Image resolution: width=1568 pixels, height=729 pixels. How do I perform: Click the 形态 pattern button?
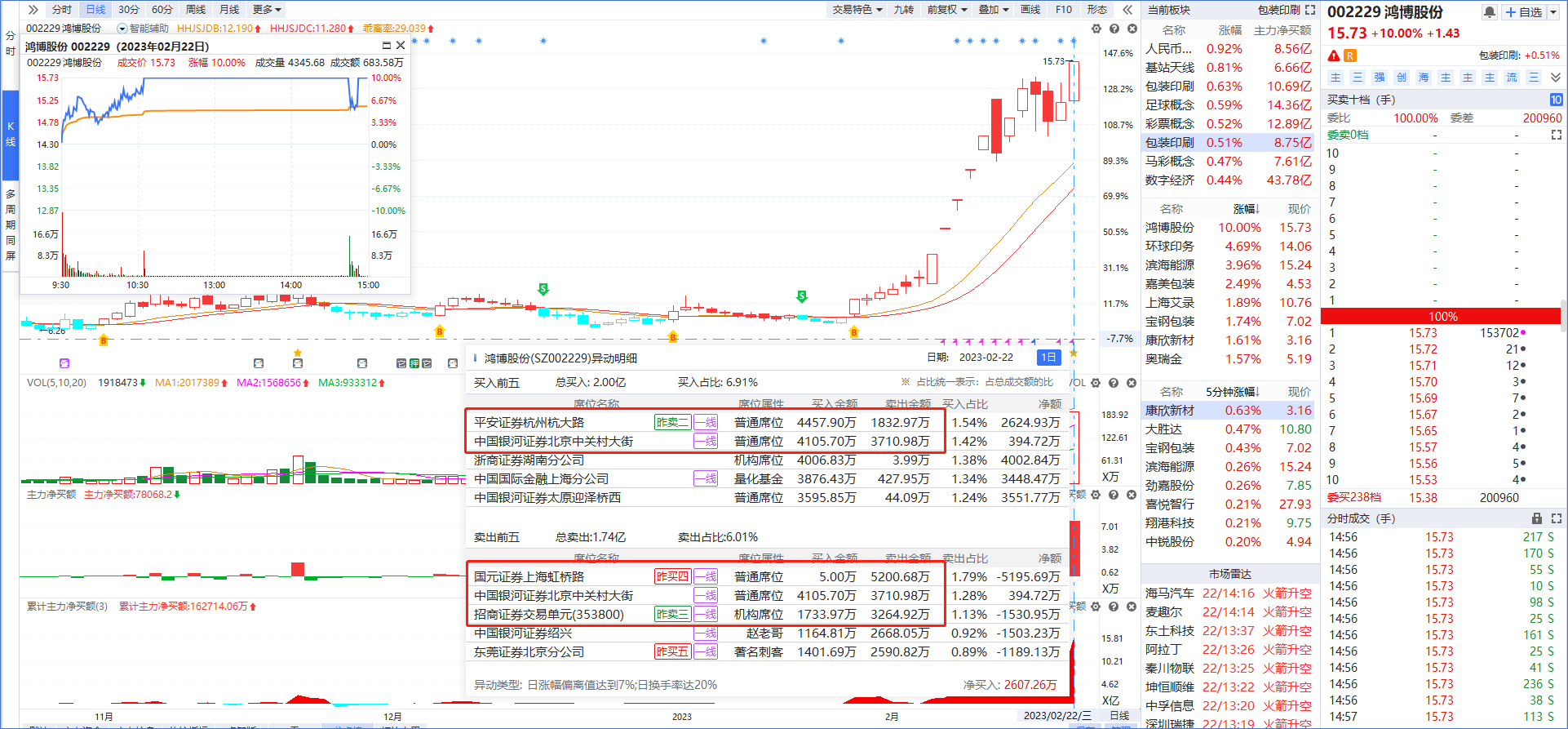pyautogui.click(x=1097, y=10)
